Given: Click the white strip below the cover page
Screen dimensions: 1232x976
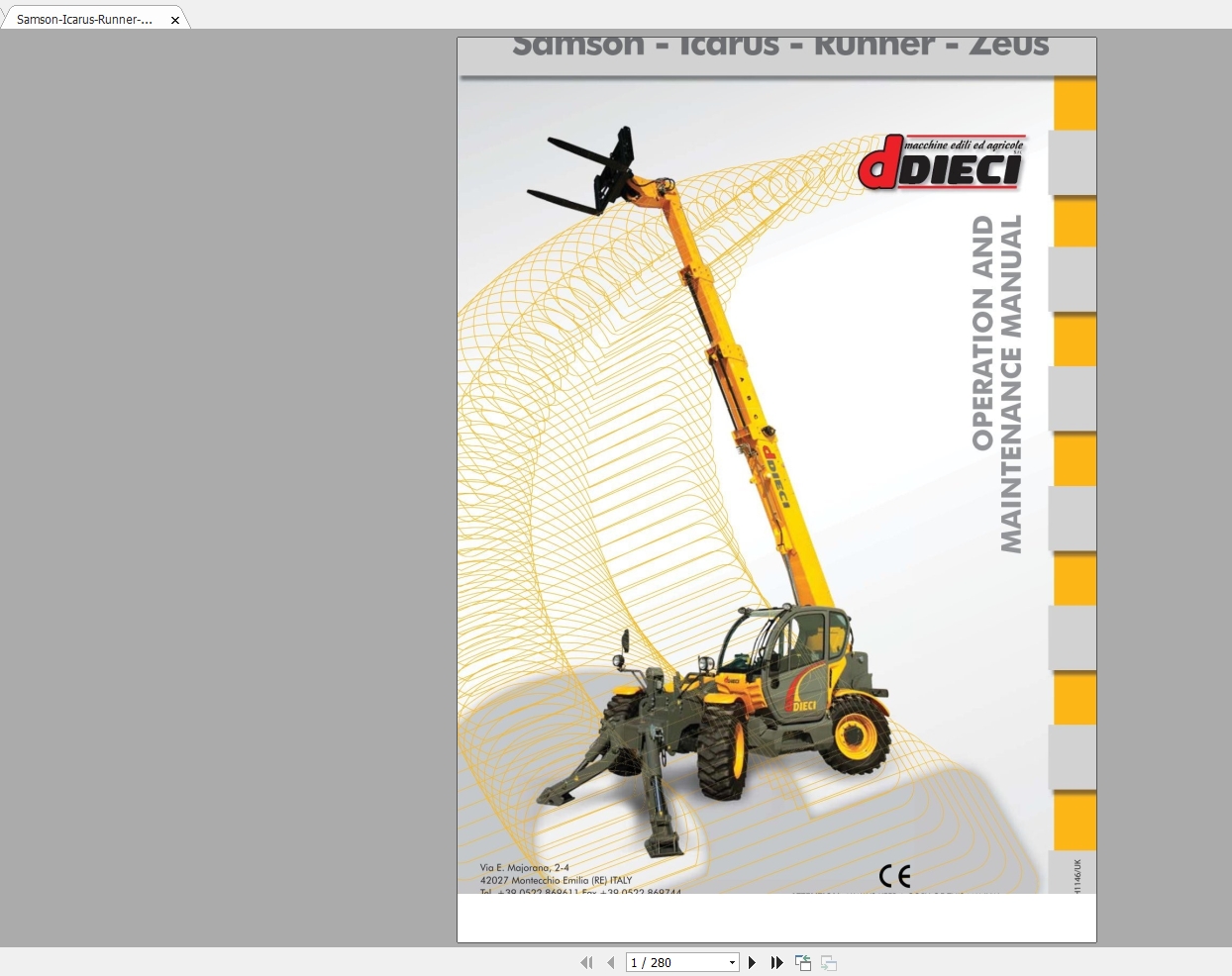Looking at the screenshot, I should coord(775,918).
